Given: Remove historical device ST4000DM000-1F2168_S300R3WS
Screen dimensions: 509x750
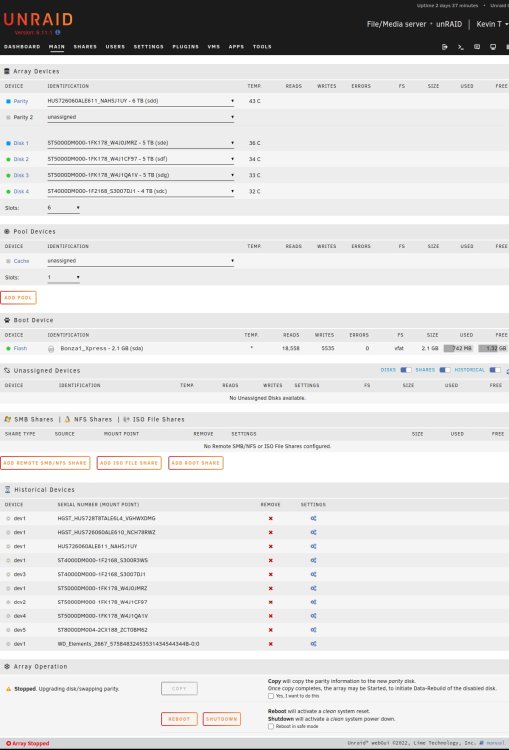Looking at the screenshot, I should pyautogui.click(x=271, y=560).
